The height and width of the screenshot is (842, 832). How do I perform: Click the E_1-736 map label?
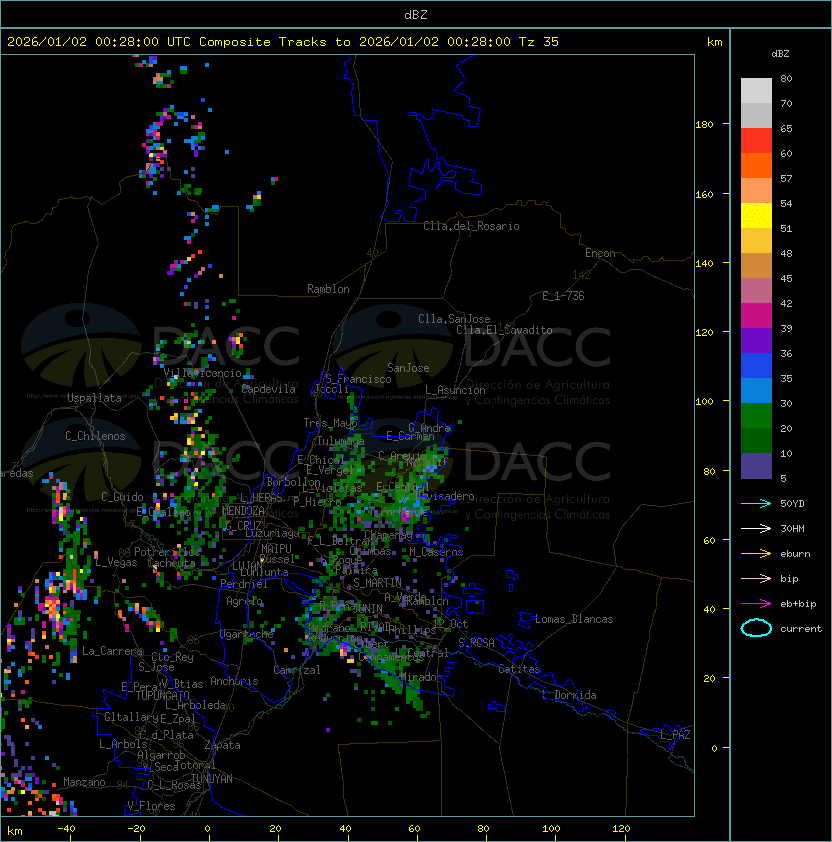pos(563,296)
